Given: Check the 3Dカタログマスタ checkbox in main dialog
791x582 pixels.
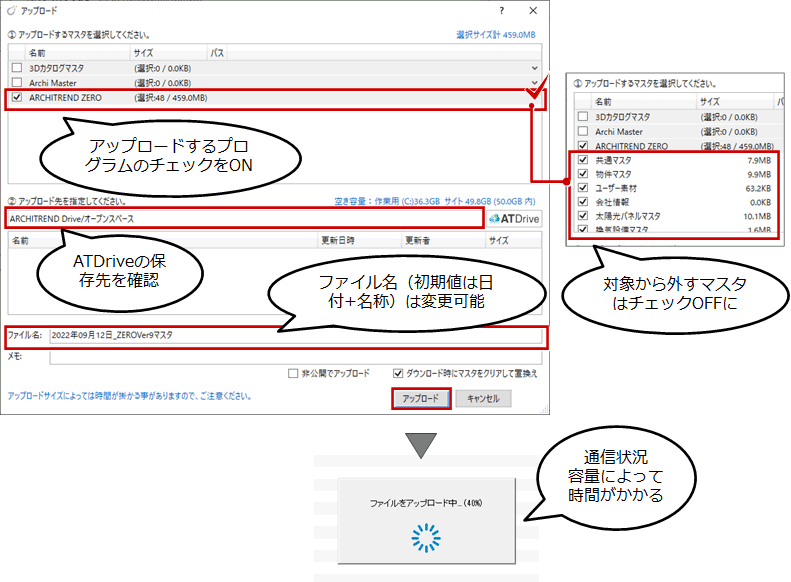Looking at the screenshot, I should [x=17, y=68].
